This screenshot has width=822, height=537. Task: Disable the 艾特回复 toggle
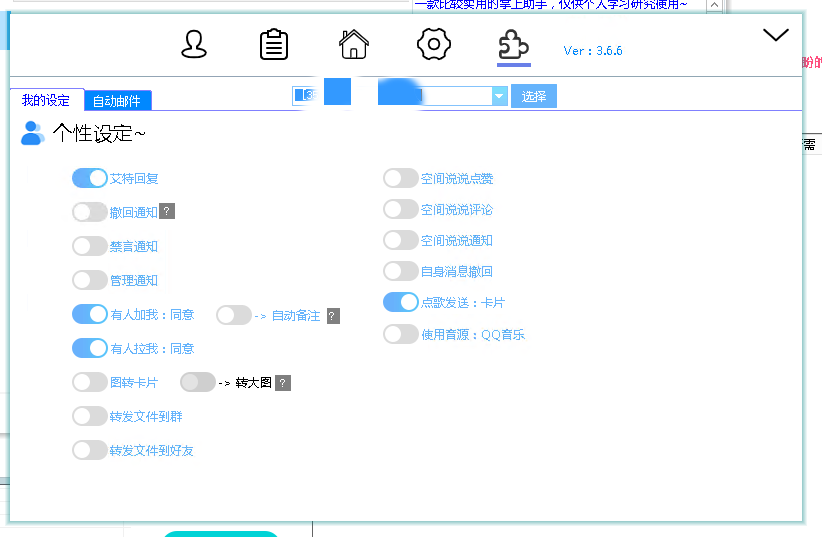(90, 178)
